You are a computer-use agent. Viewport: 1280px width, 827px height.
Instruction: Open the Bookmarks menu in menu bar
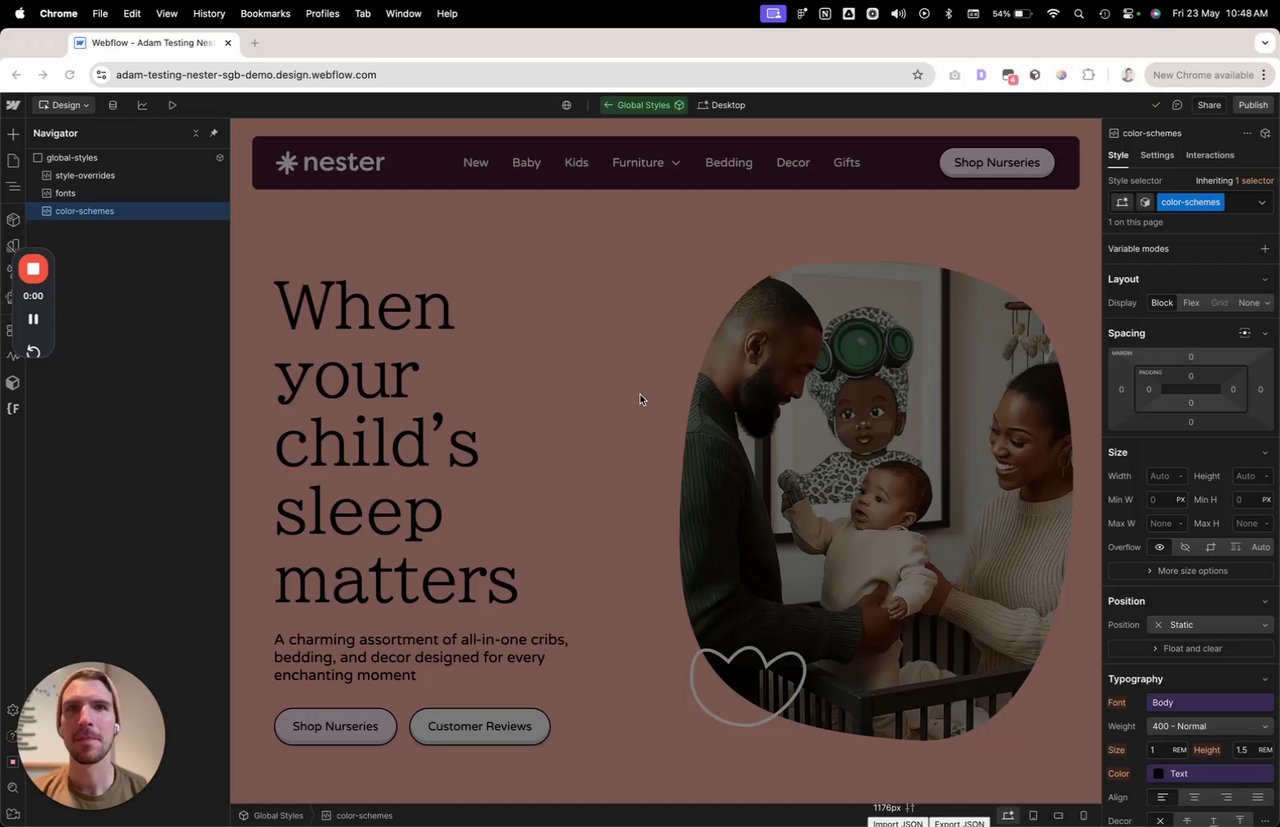tap(265, 14)
